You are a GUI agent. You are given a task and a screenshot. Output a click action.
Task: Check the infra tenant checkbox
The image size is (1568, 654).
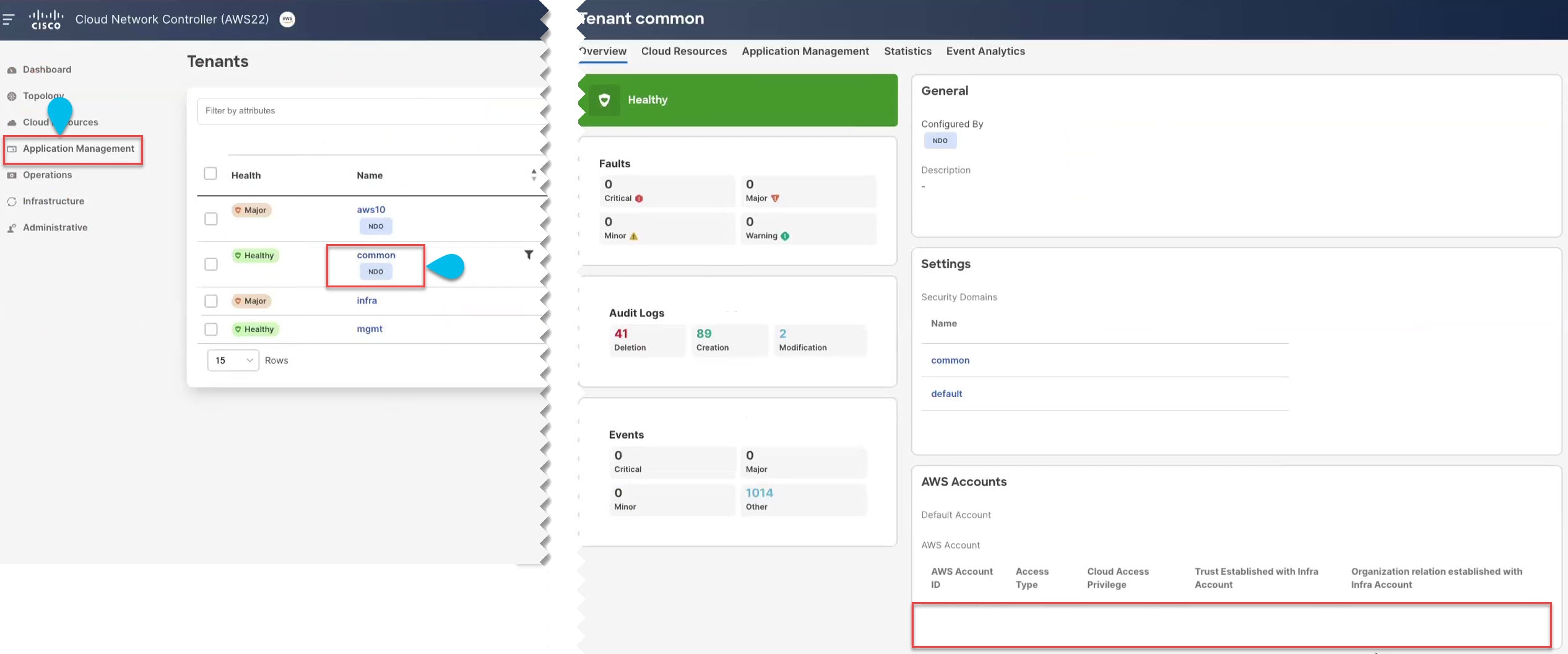[x=211, y=301]
